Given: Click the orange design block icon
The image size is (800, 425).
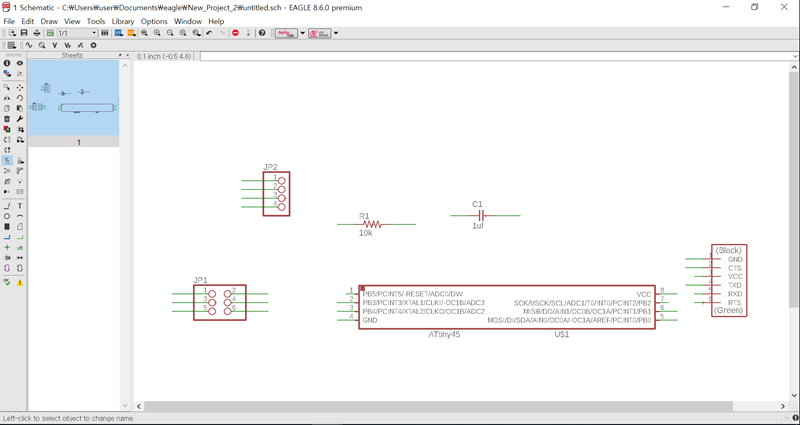Looking at the screenshot, I should [x=132, y=33].
